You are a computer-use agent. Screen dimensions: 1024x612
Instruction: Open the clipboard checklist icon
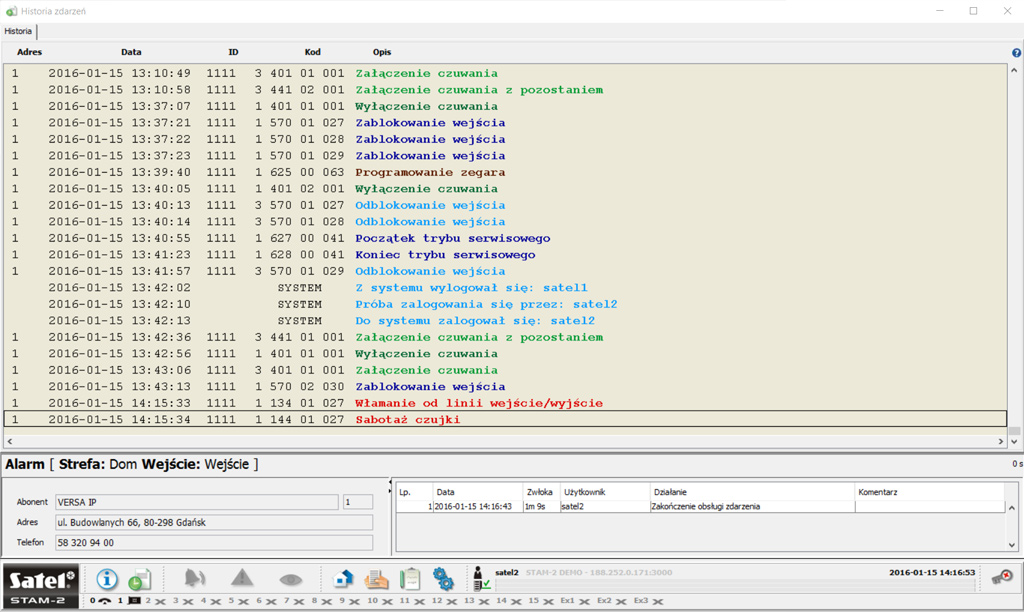(409, 579)
